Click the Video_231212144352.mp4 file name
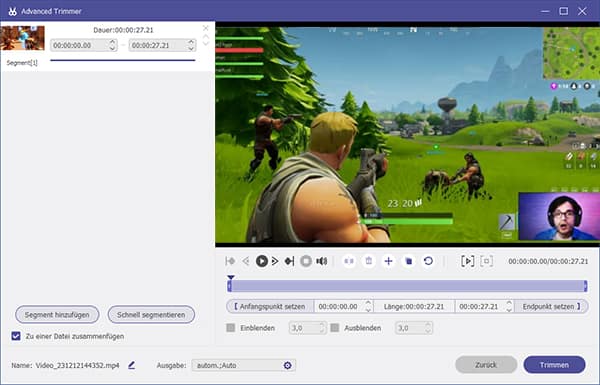Image resolution: width=600 pixels, height=385 pixels. click(x=77, y=365)
